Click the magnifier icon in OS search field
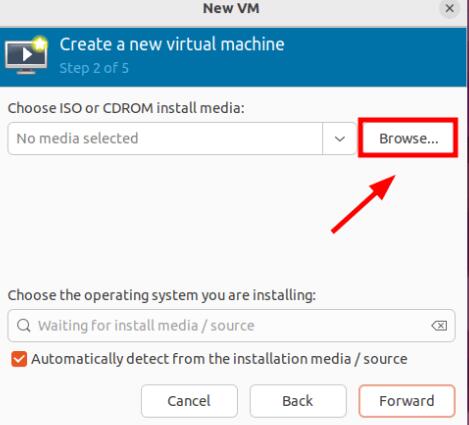 point(23,325)
